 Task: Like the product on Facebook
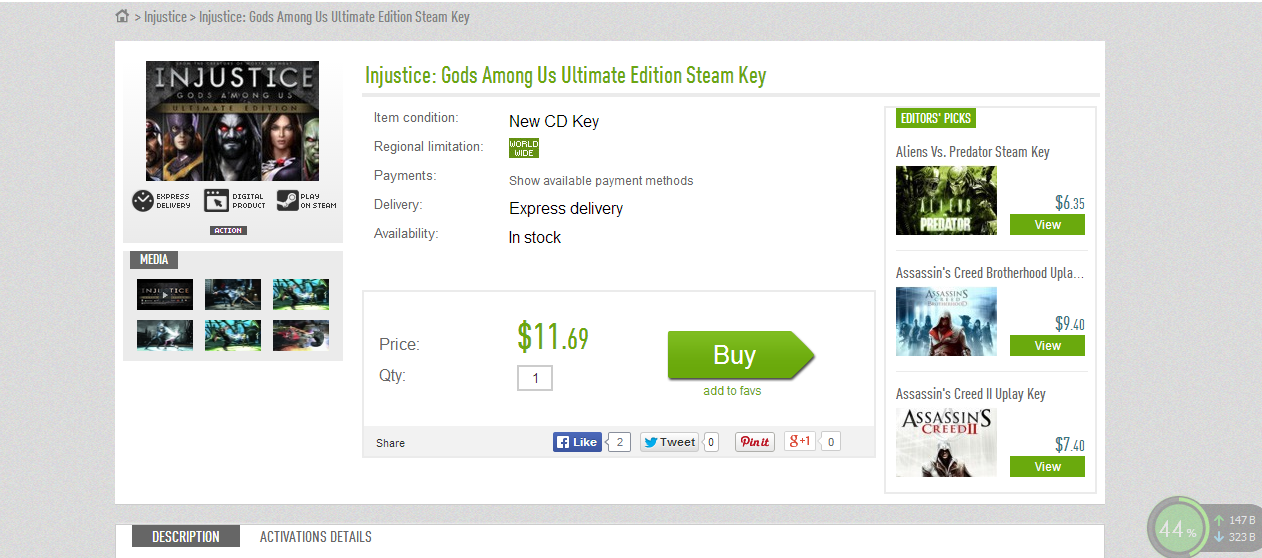(577, 442)
